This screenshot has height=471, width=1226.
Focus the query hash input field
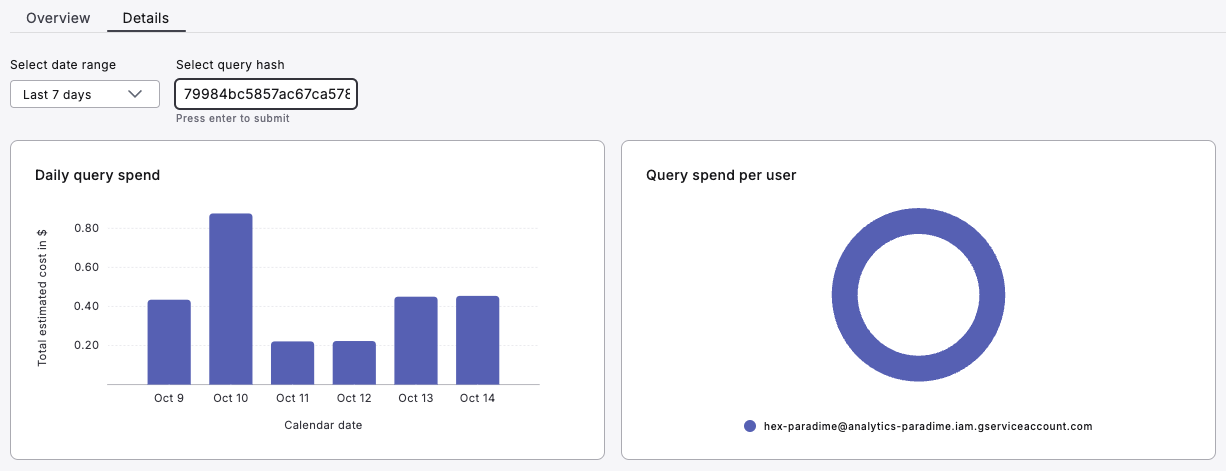coord(266,94)
